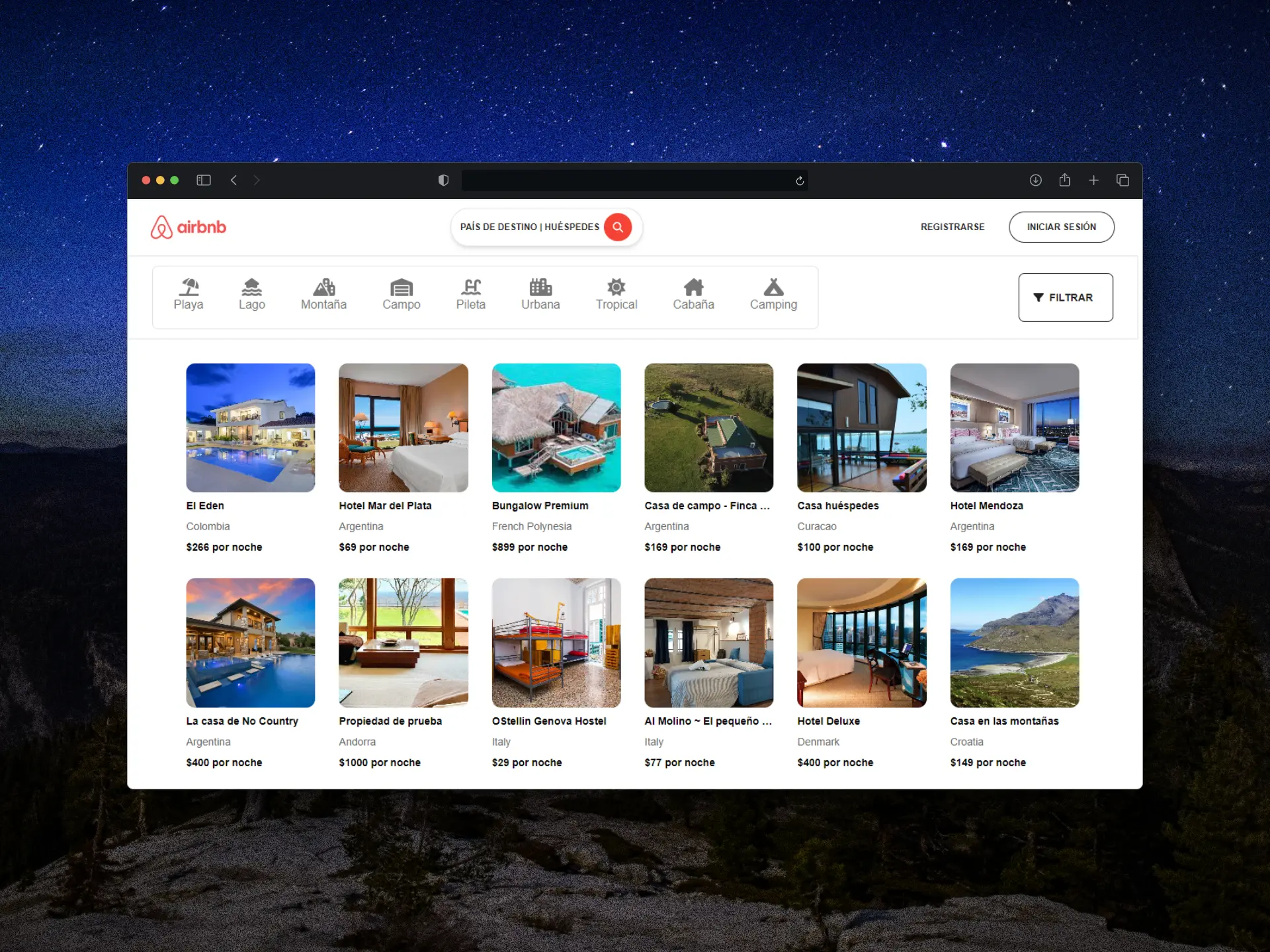Click the $77 por noche price
1270x952 pixels.
(680, 763)
